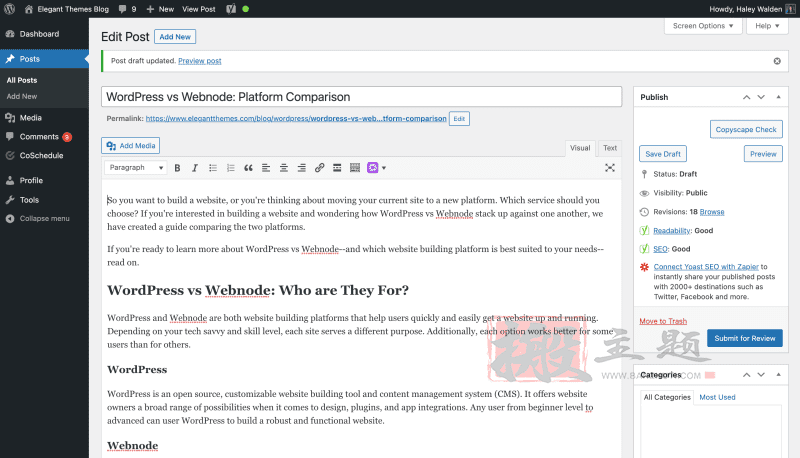
Task: Click the purple shortcode icon
Action: (372, 168)
